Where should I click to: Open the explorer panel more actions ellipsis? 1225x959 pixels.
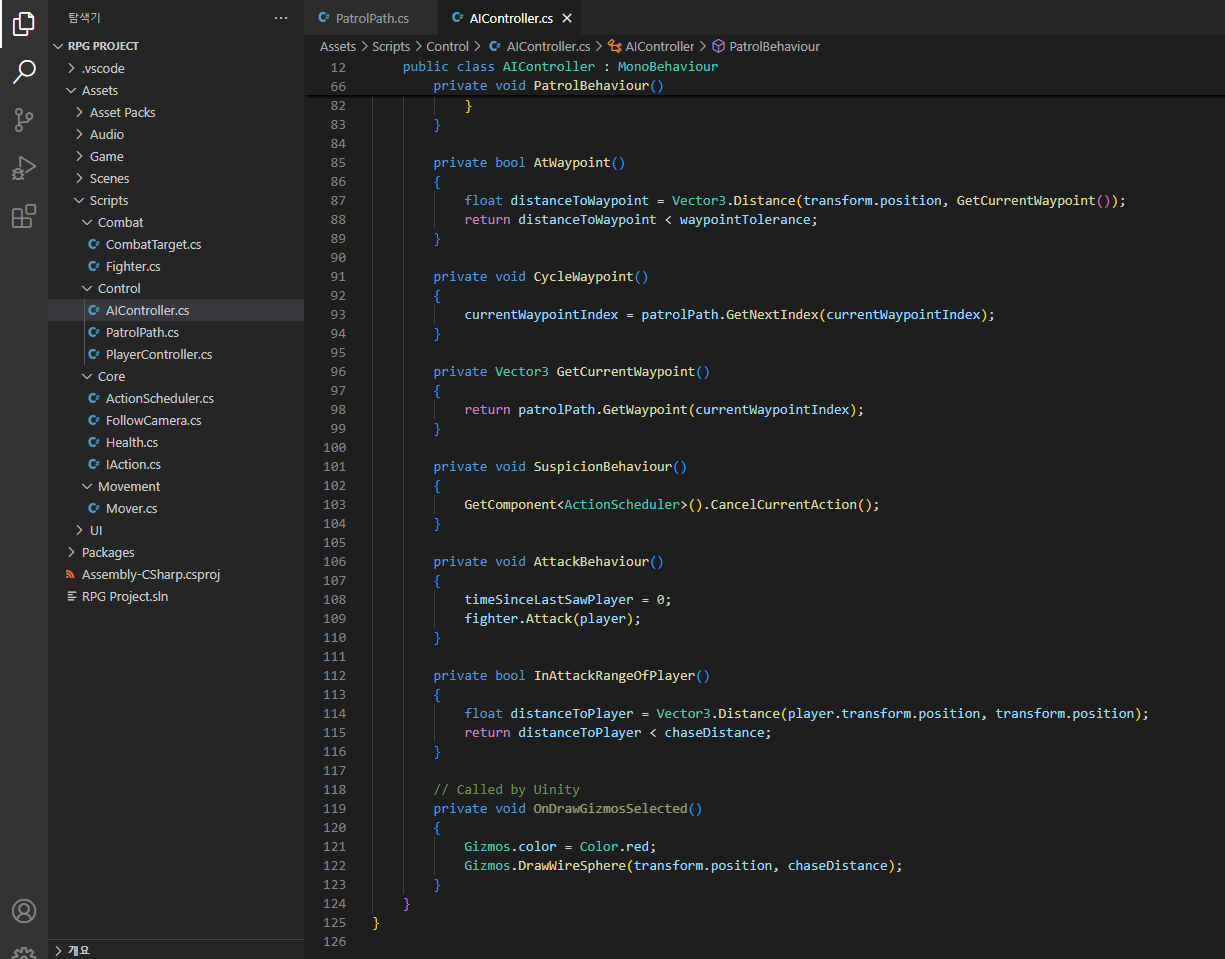pyautogui.click(x=281, y=18)
